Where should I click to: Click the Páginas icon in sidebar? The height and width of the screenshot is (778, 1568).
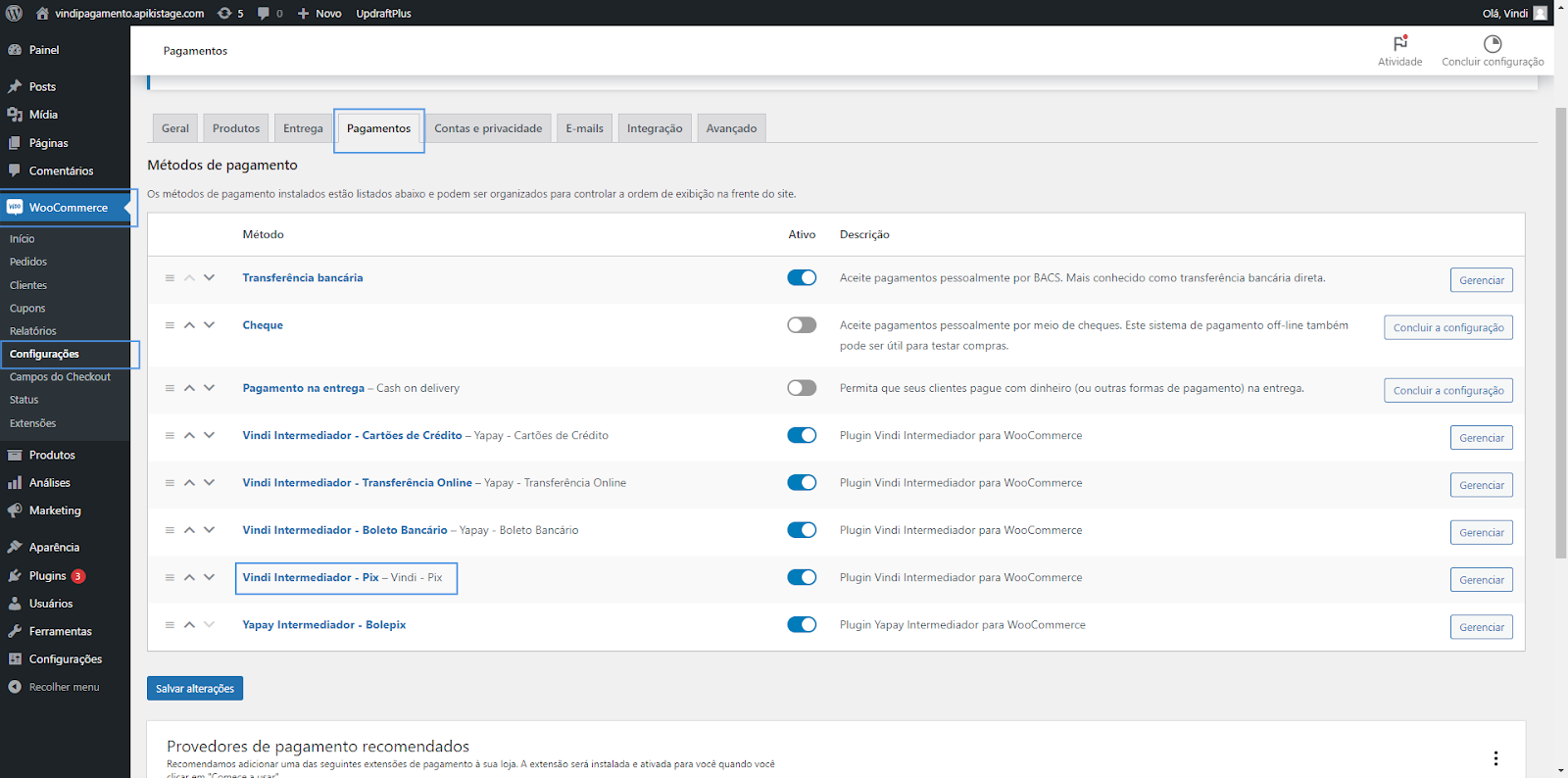(x=15, y=143)
